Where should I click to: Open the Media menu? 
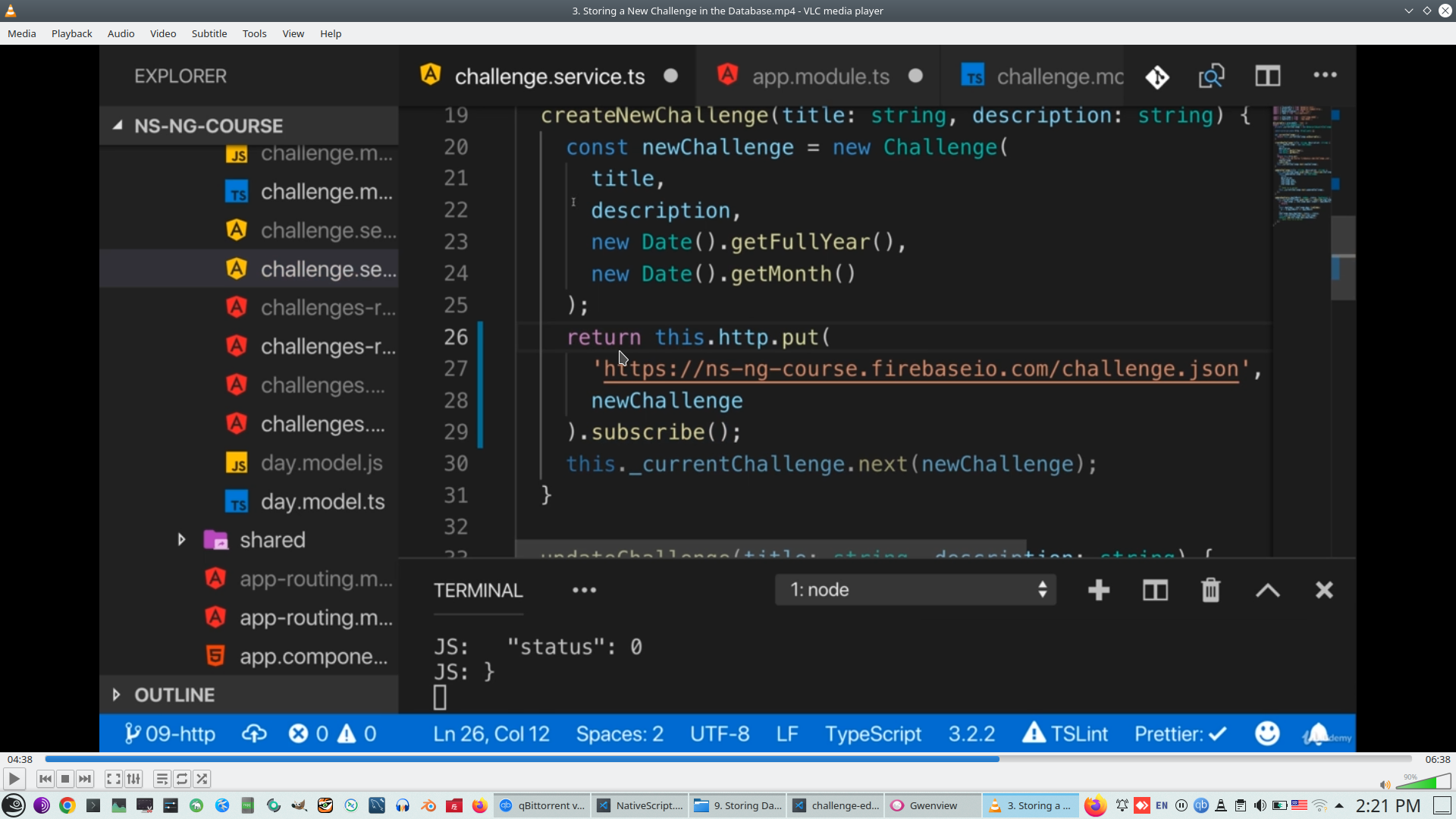tap(21, 33)
